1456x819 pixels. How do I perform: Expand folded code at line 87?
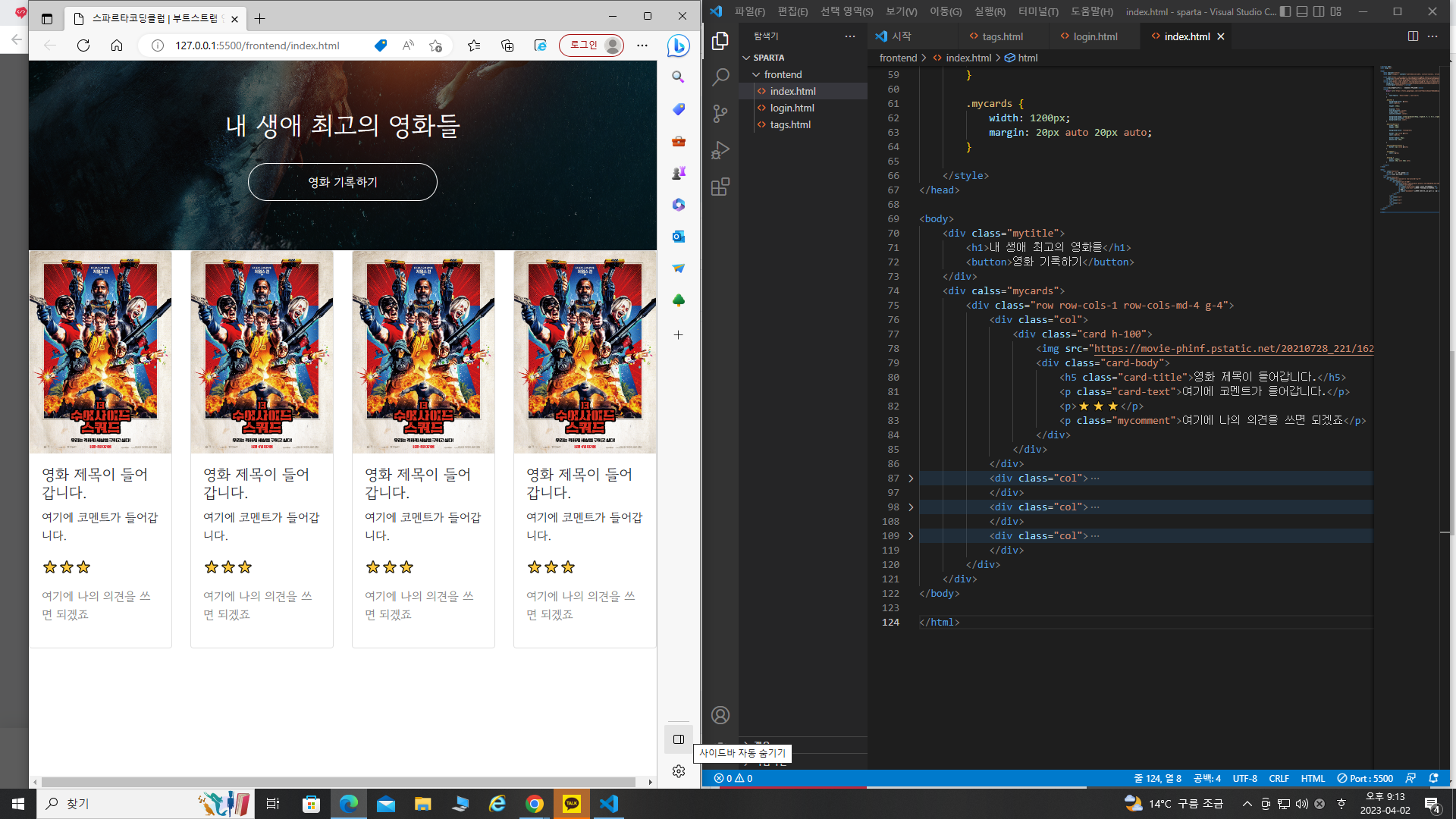tap(911, 479)
